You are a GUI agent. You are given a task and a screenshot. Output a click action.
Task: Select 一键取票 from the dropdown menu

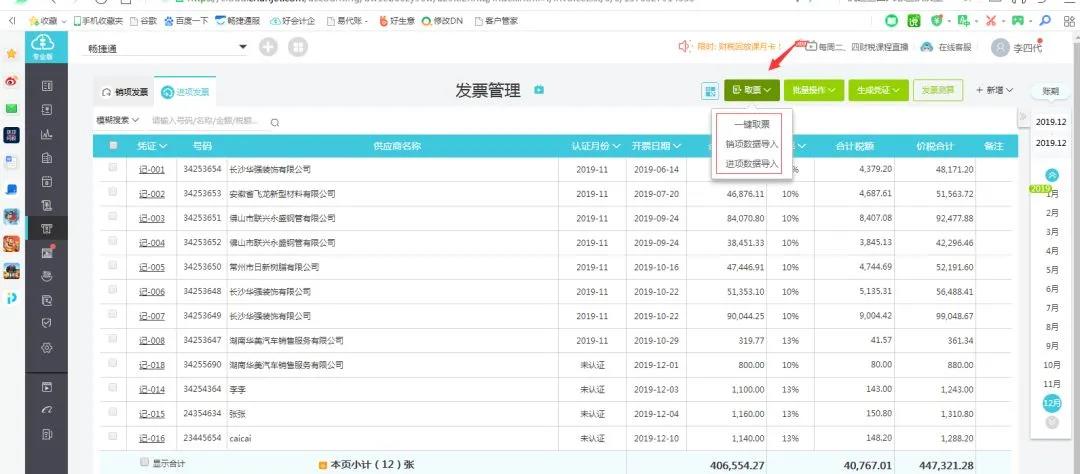(x=751, y=125)
